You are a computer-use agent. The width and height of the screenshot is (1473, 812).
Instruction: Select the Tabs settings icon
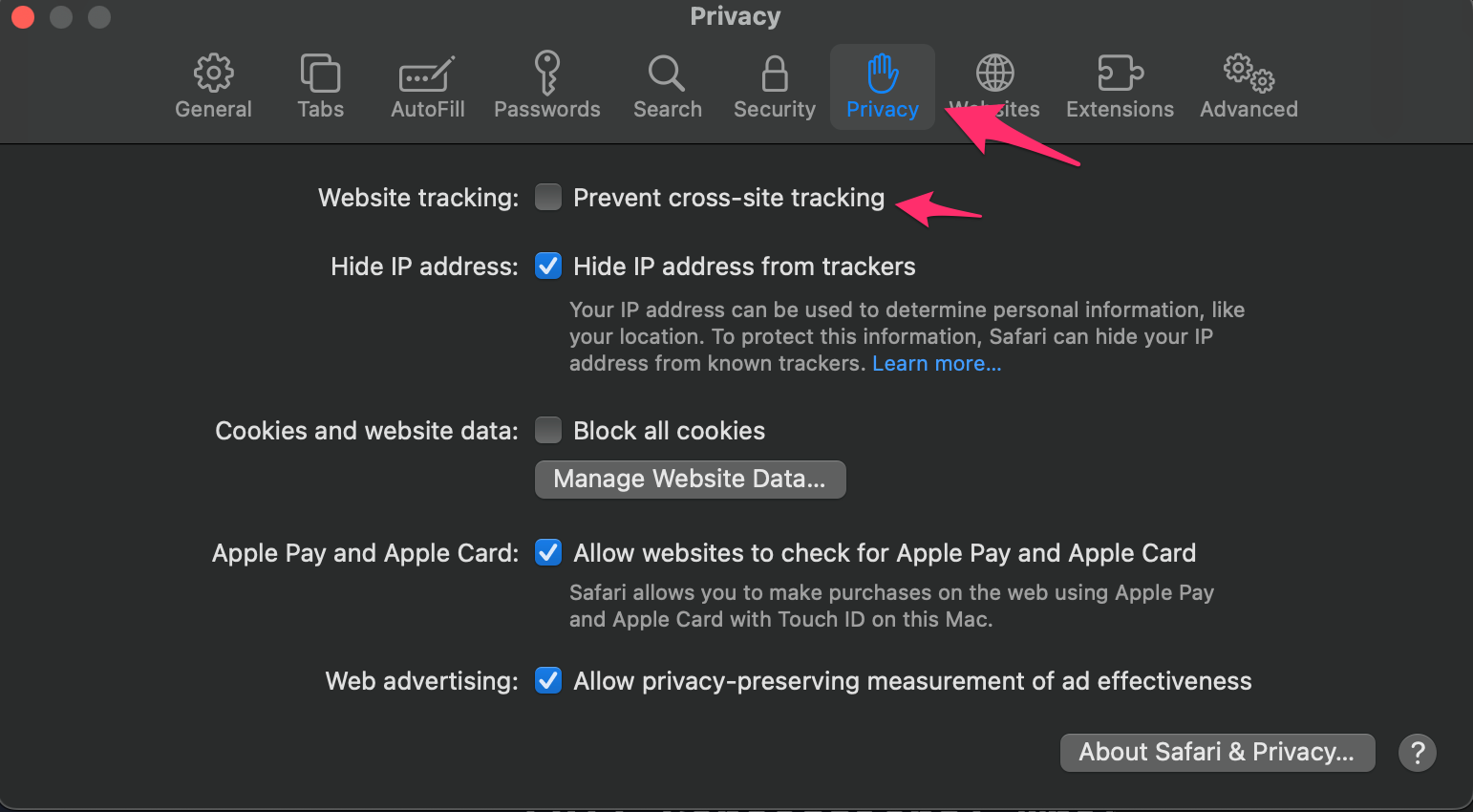coord(320,86)
